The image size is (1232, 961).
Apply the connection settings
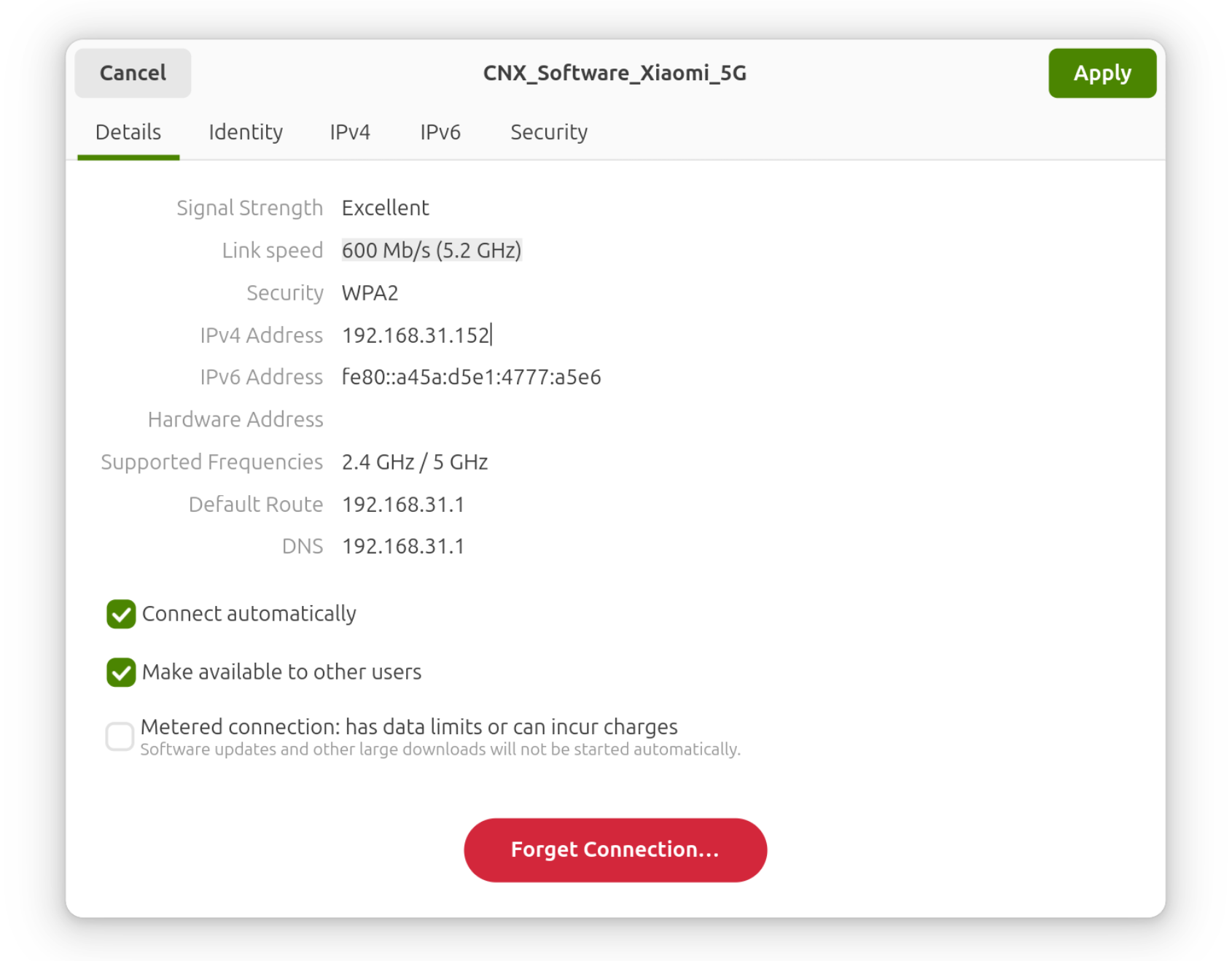pos(1102,73)
